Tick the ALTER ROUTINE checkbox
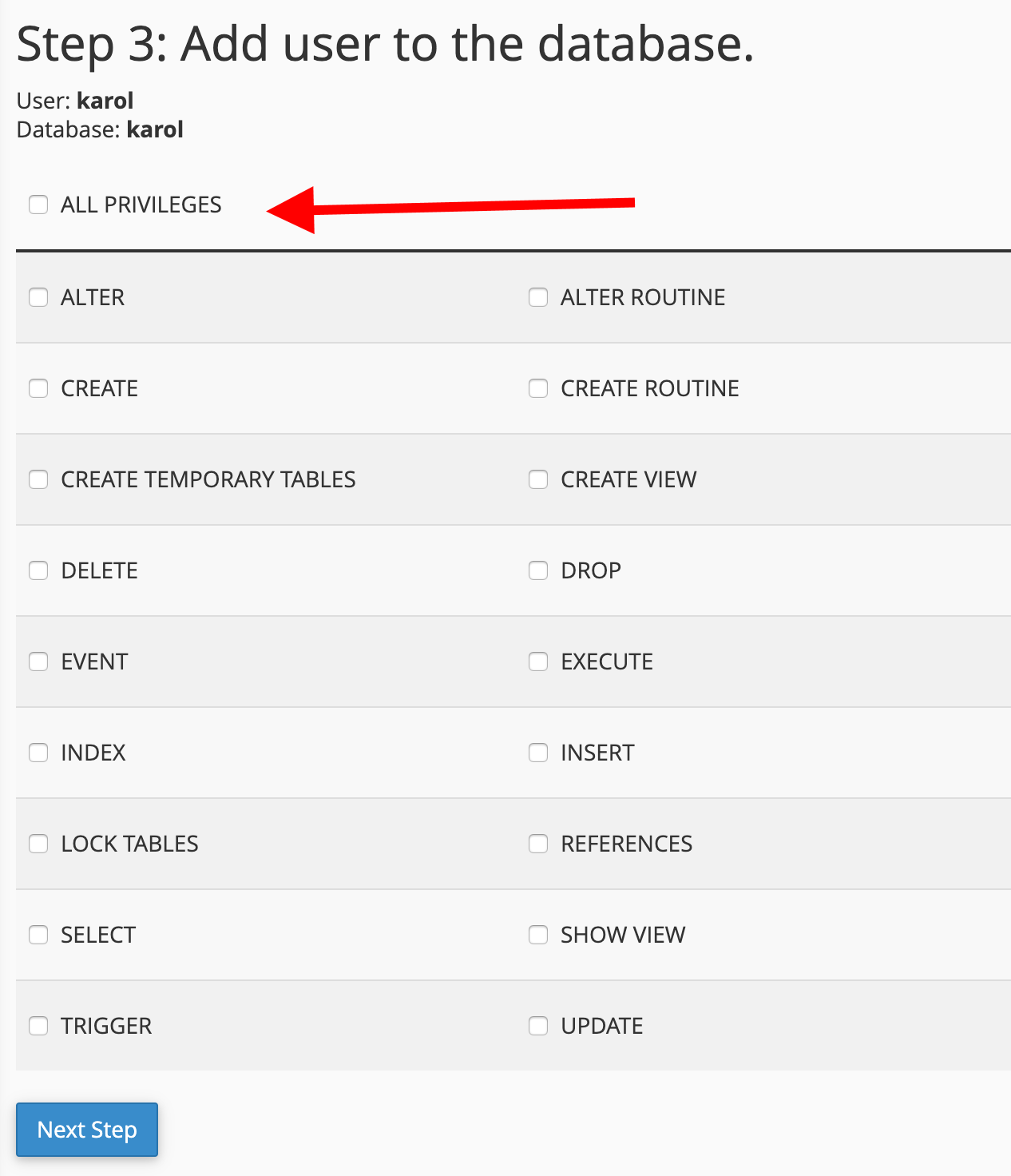 (538, 297)
